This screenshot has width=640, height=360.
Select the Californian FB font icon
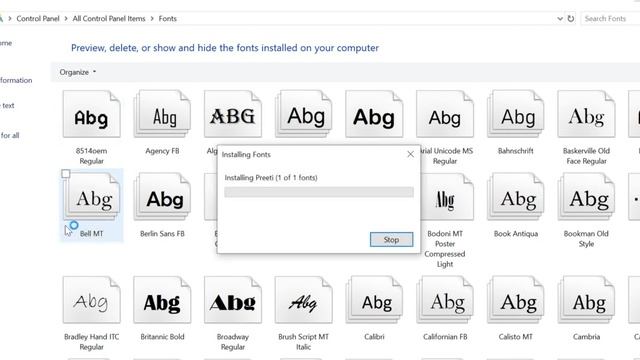(445, 300)
